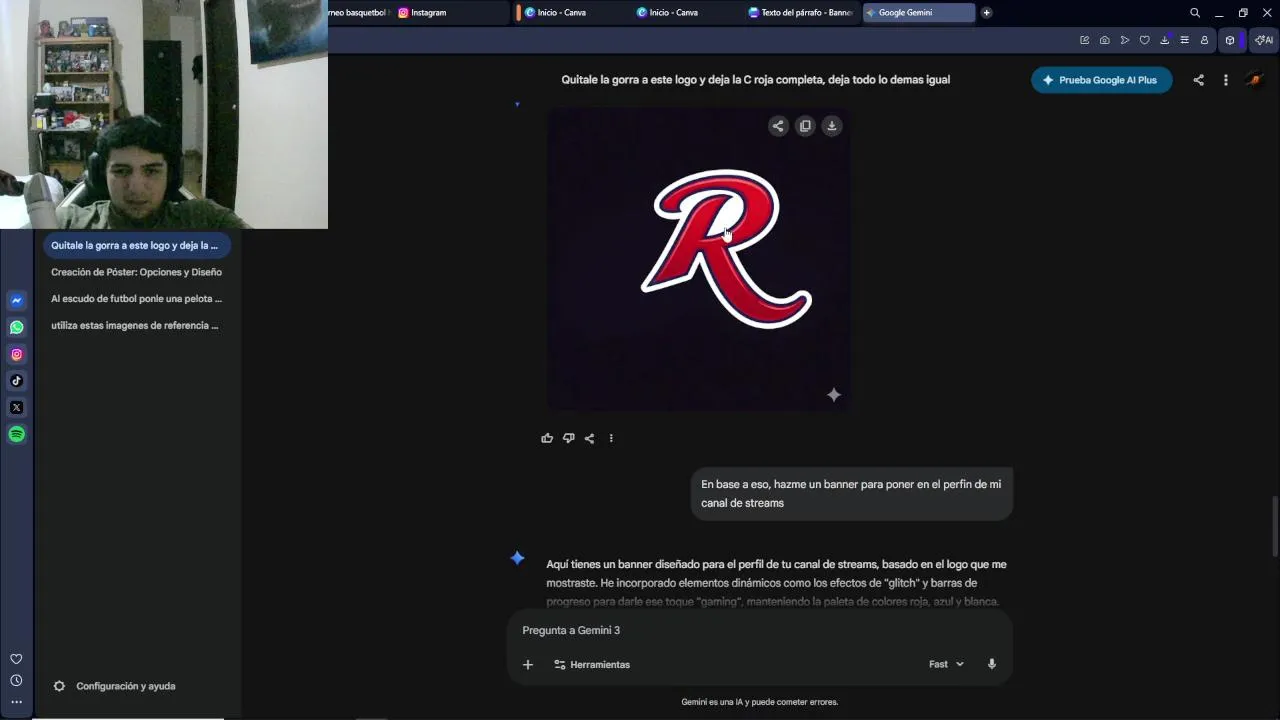Copy the generated R logo image

click(x=805, y=126)
